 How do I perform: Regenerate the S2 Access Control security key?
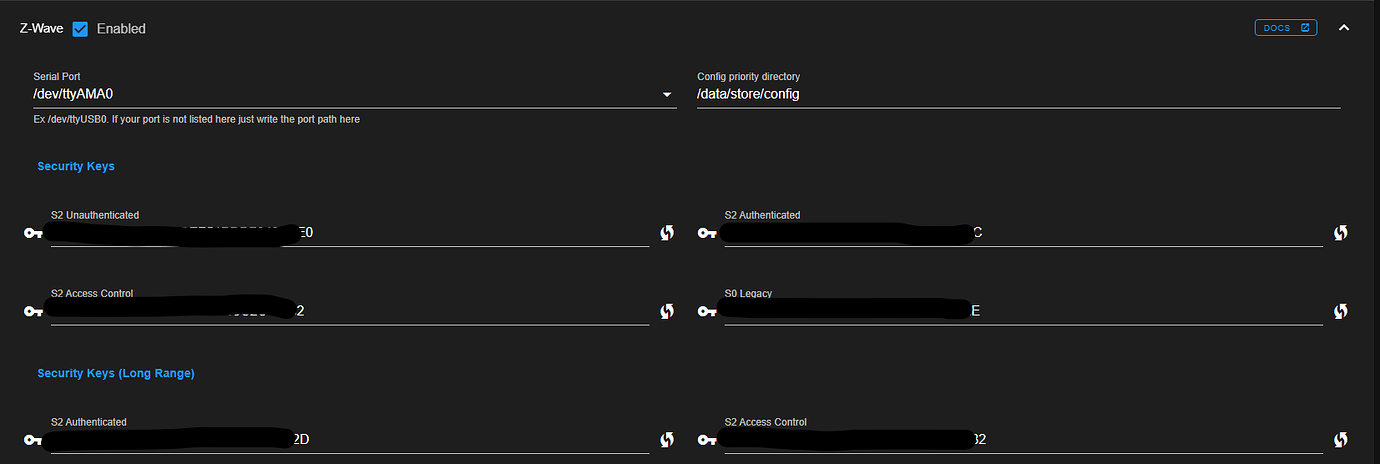click(x=667, y=311)
